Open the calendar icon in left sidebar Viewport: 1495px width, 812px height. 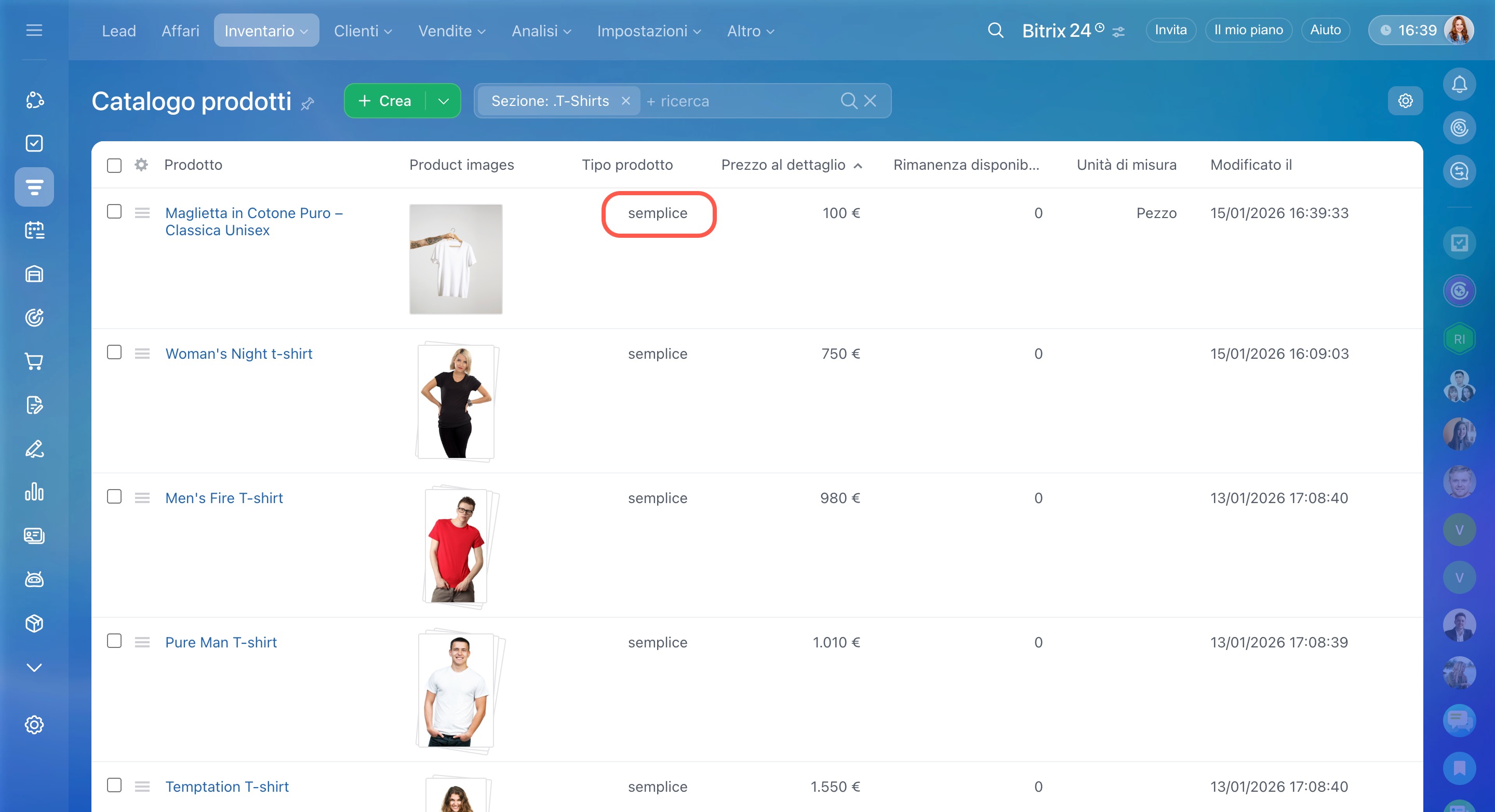(34, 231)
